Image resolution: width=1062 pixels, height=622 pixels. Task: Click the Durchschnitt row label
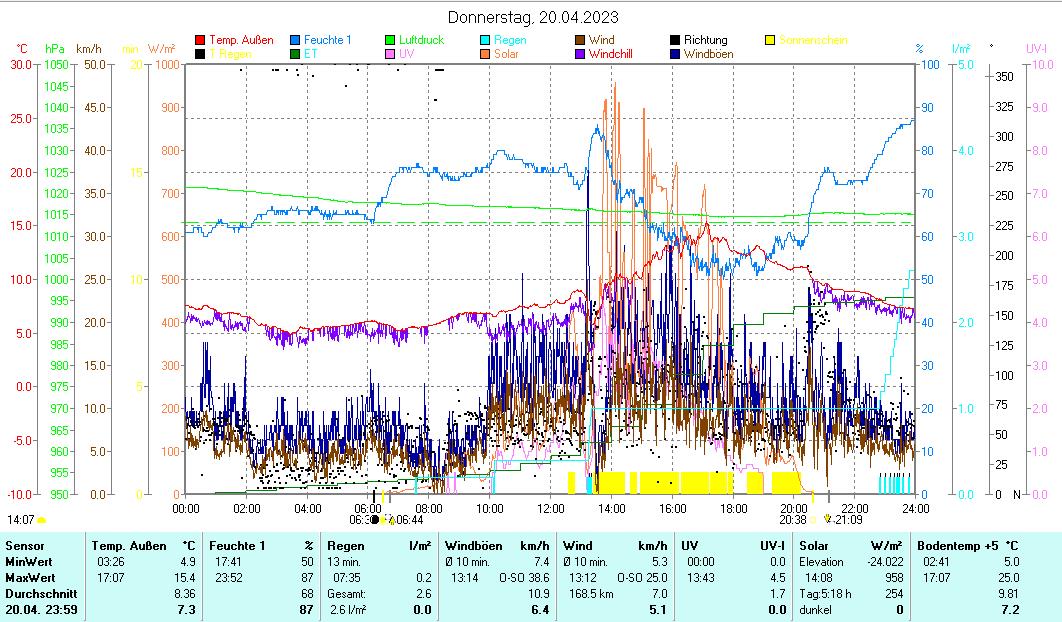point(39,594)
